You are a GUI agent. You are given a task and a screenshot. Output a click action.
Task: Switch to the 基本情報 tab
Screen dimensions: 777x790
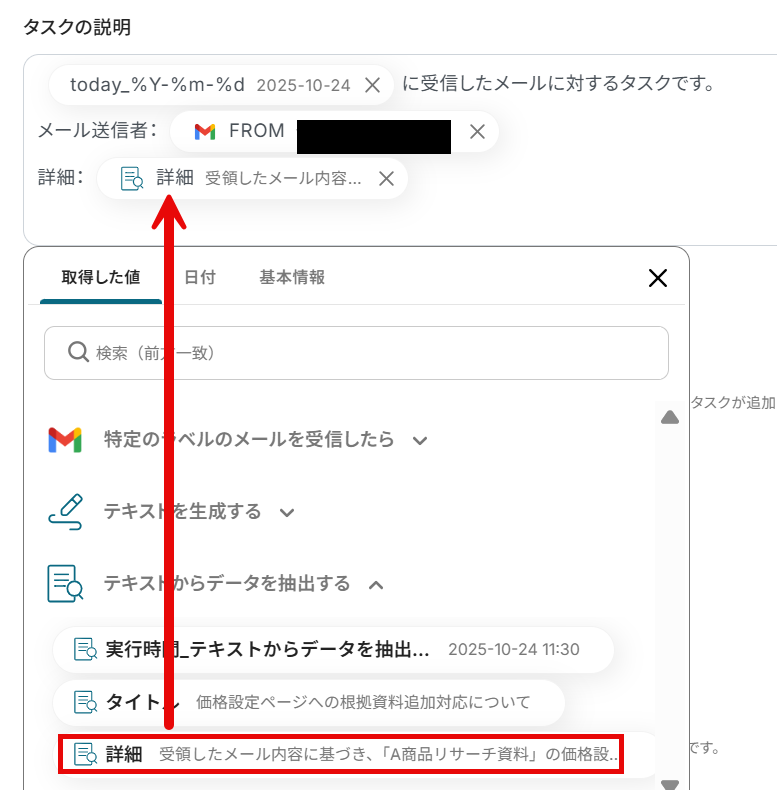pos(292,277)
